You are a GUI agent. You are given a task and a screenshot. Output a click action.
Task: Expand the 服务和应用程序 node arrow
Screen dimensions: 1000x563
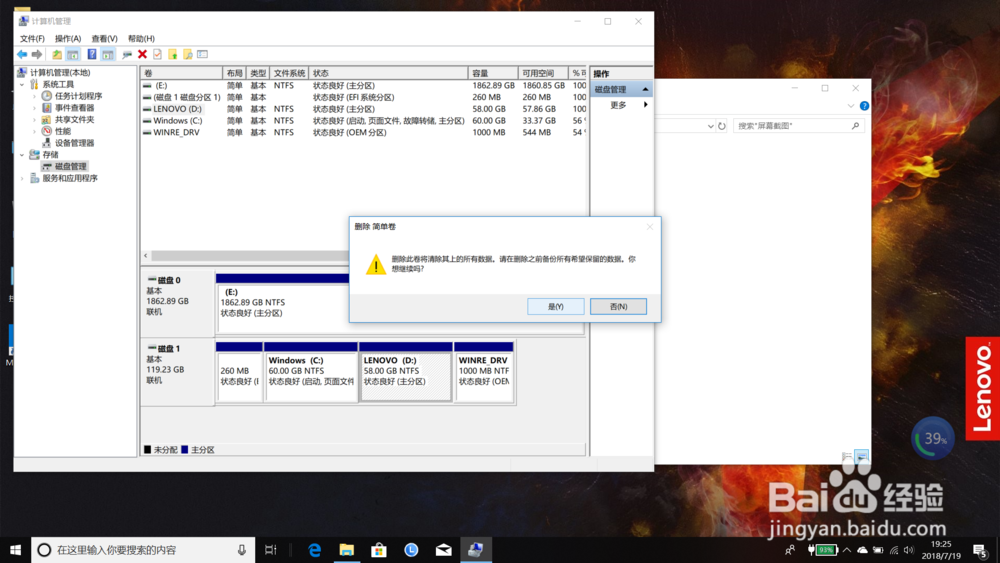tap(22, 179)
